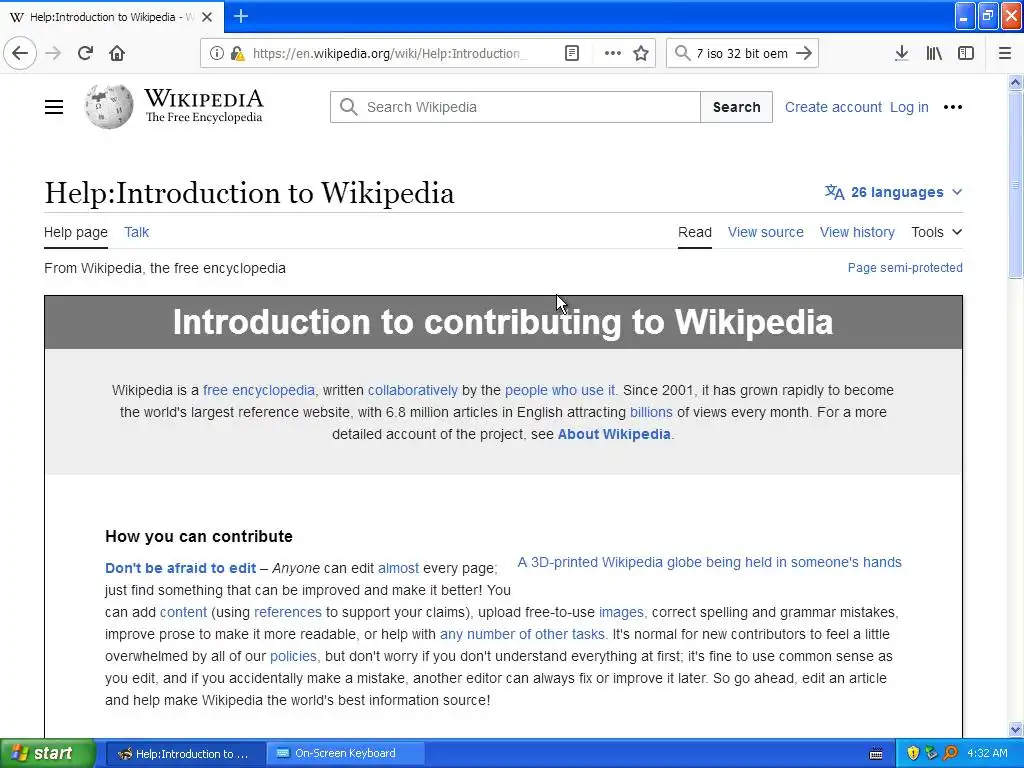Screen dimensions: 1024x768
Task: Open Wikipedia personal tools ellipsis menu
Action: 953,107
